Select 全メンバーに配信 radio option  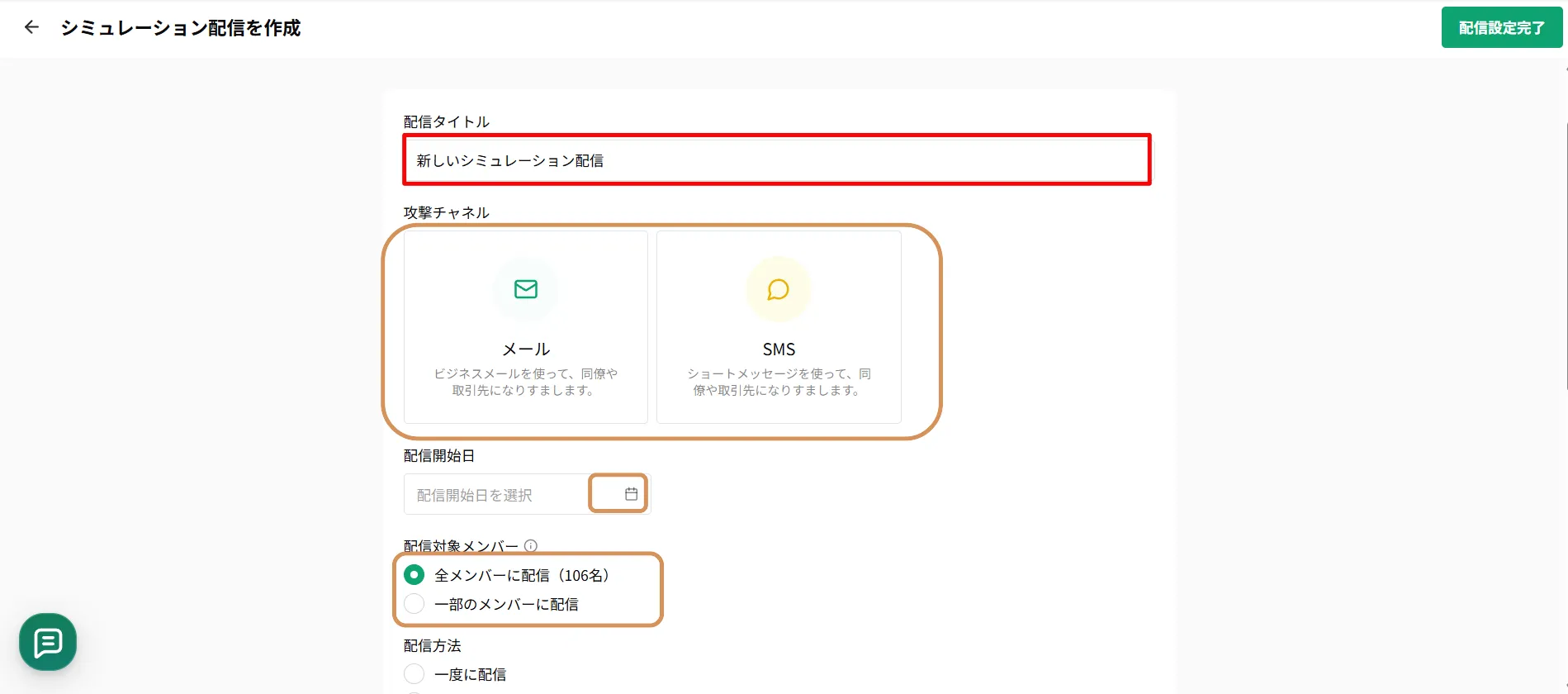tap(415, 575)
